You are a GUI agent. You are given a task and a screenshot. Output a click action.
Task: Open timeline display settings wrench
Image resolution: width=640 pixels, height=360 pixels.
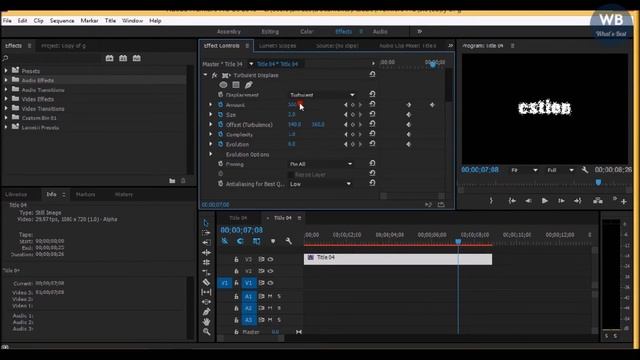click(289, 241)
